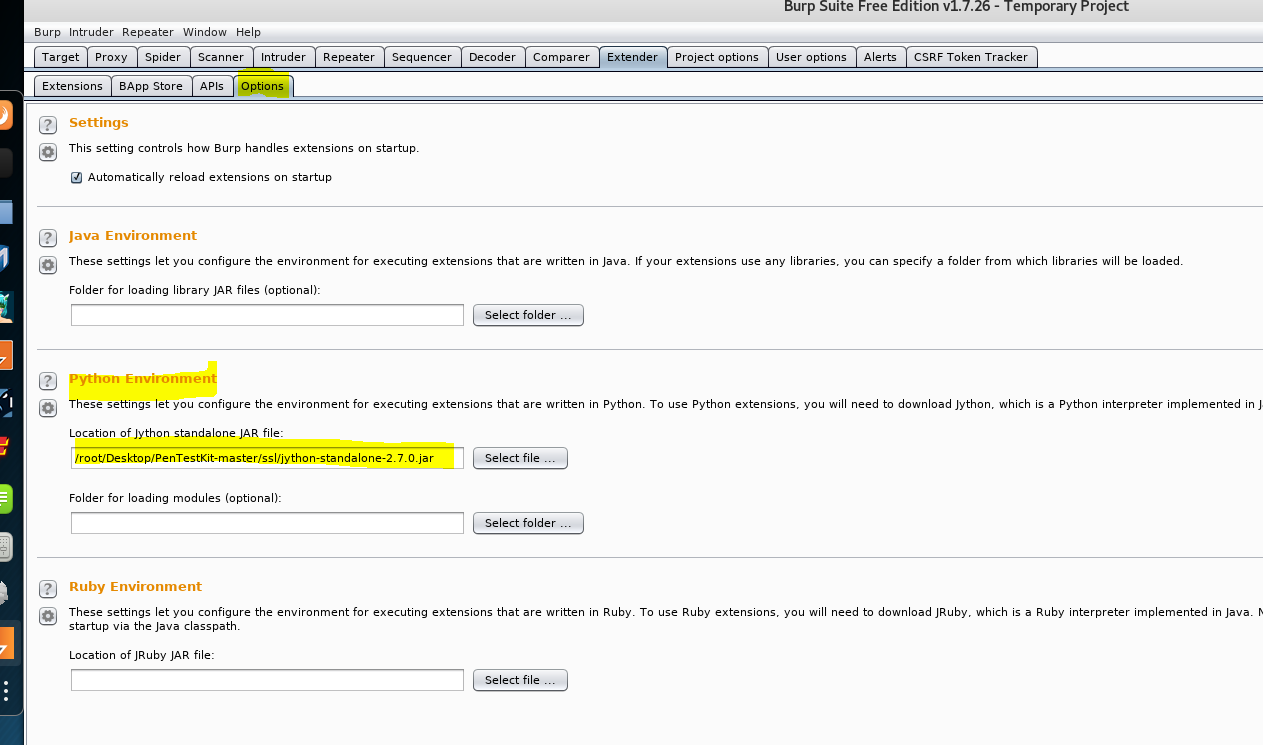Click the help icon beside Python Environment
The image size is (1263, 745).
(48, 381)
